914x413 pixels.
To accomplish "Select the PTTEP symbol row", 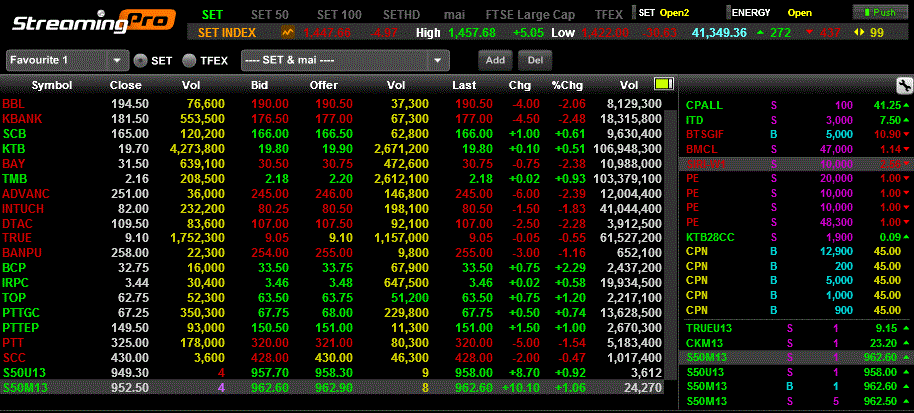I will [332, 327].
